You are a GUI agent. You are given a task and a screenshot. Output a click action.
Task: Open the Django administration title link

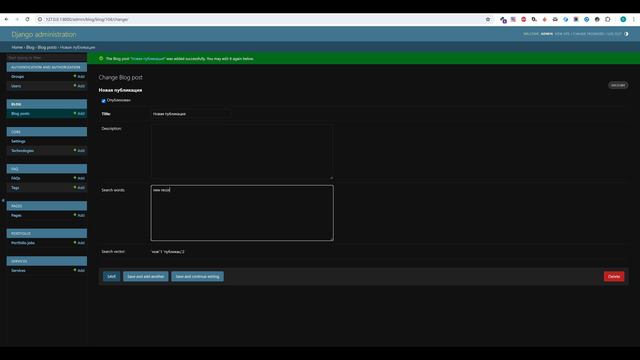[x=44, y=34]
